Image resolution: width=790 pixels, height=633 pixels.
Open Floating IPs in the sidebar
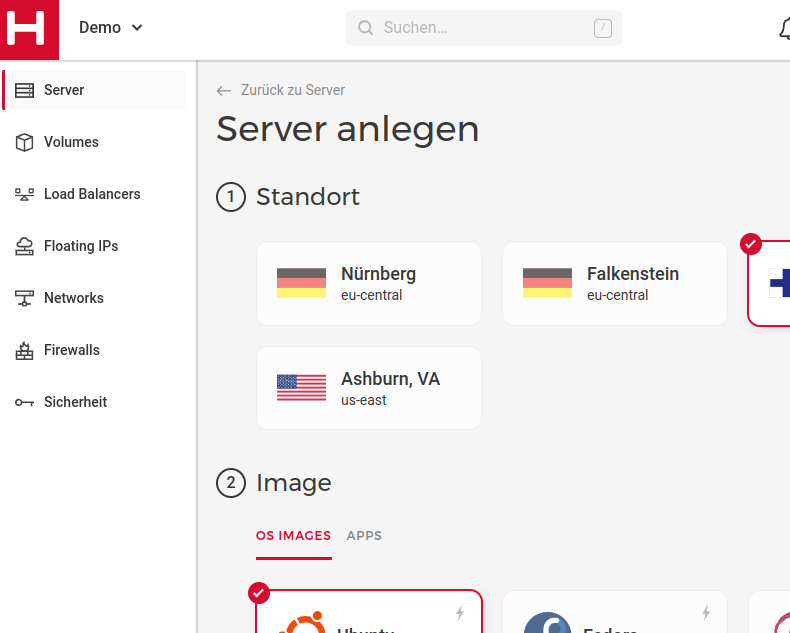click(x=95, y=246)
